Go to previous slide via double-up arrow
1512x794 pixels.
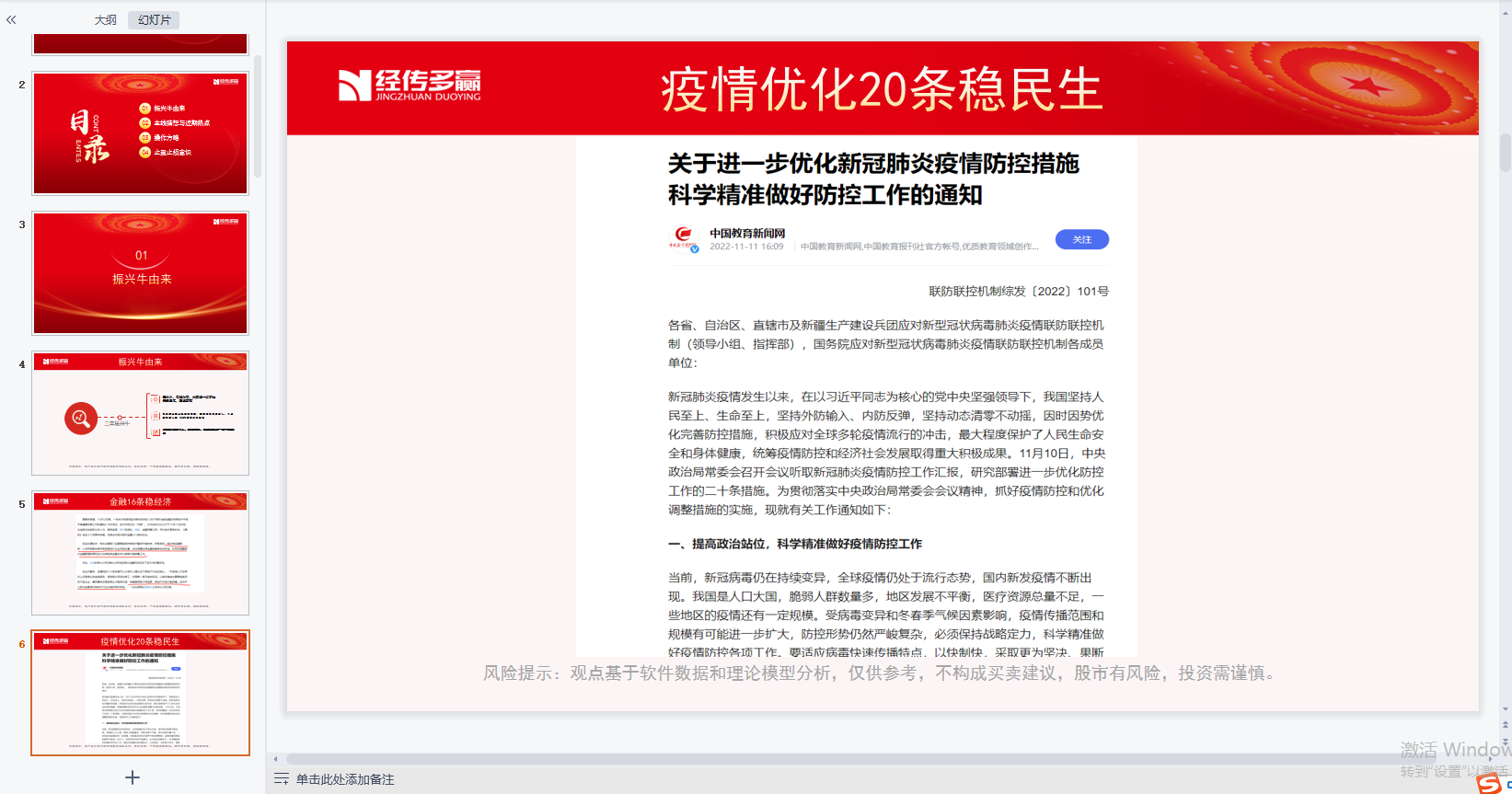tap(1506, 726)
